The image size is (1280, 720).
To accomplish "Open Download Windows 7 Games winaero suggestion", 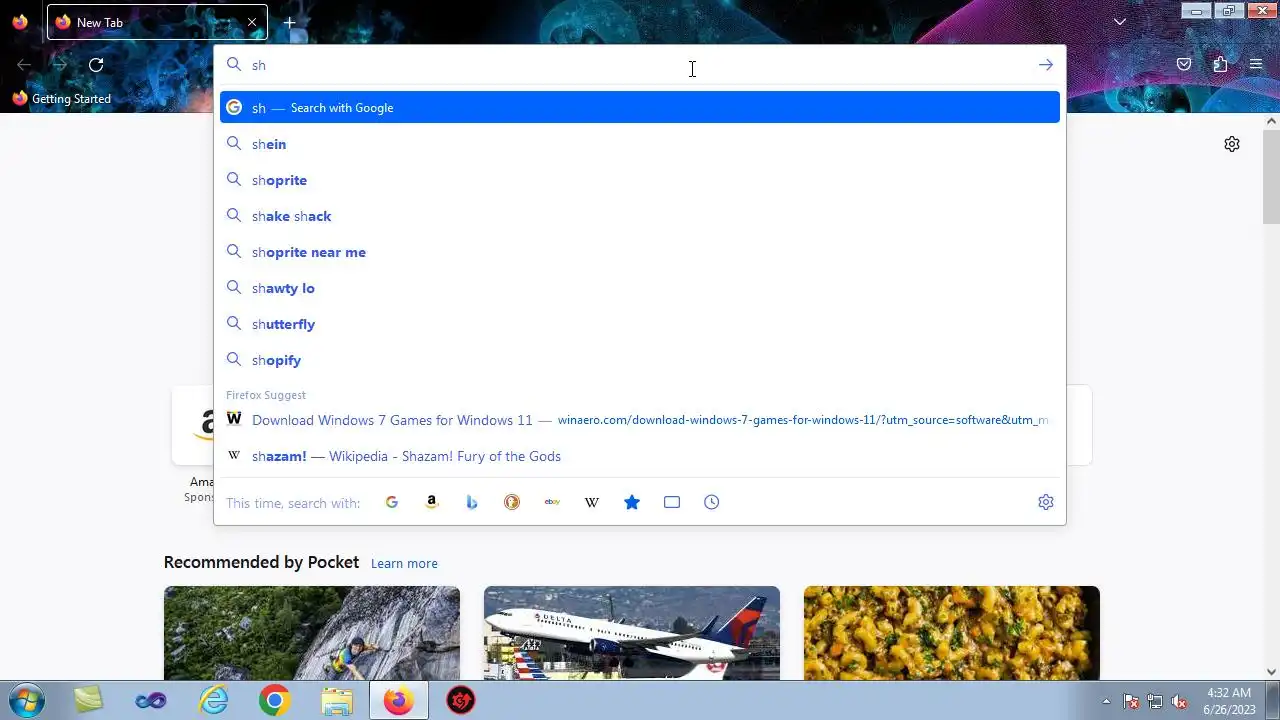I will coord(640,420).
